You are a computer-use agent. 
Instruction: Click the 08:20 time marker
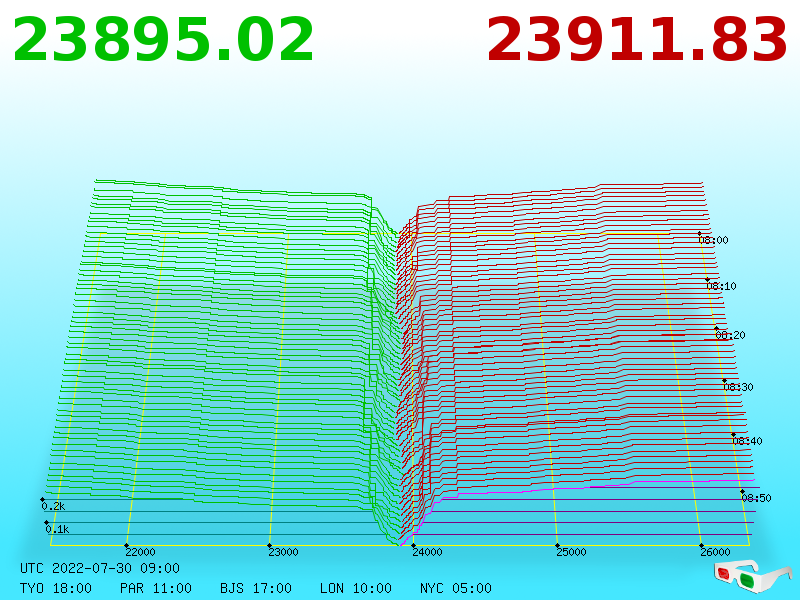click(x=730, y=335)
